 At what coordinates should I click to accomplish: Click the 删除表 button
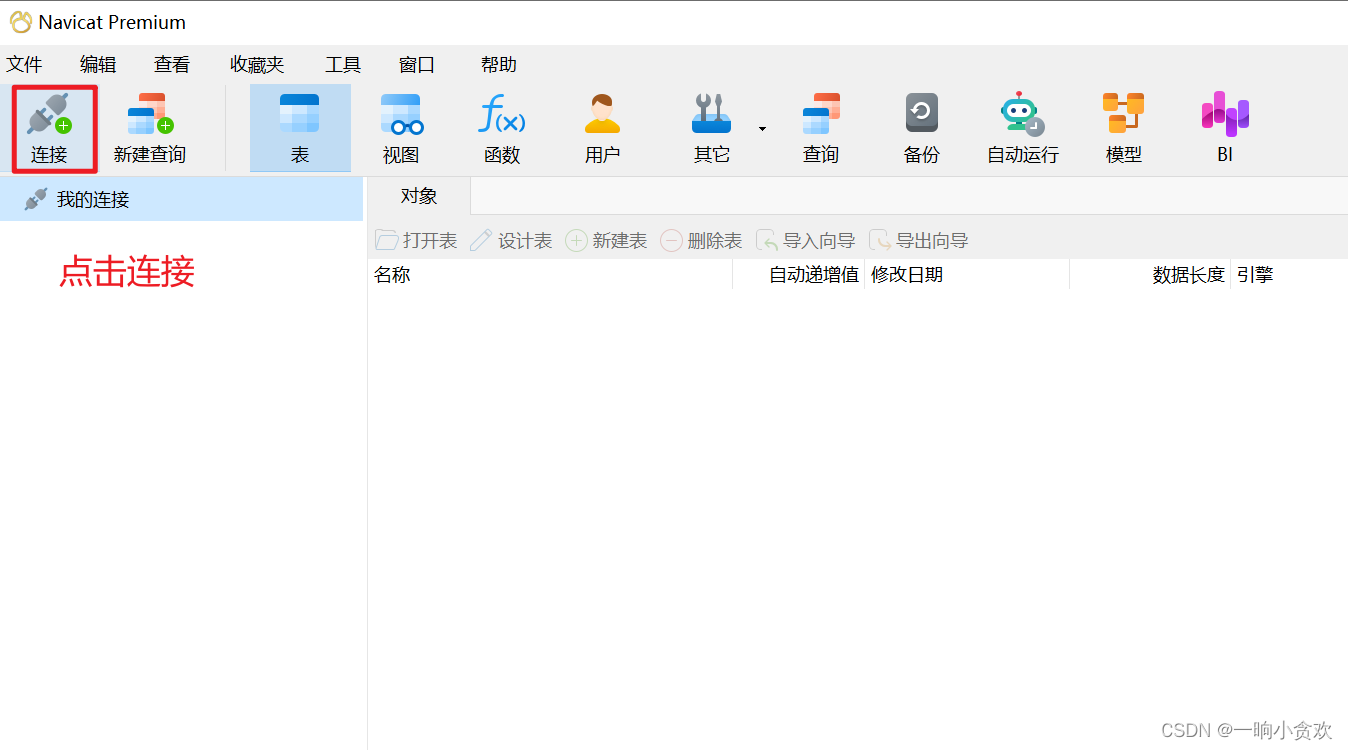pos(701,241)
